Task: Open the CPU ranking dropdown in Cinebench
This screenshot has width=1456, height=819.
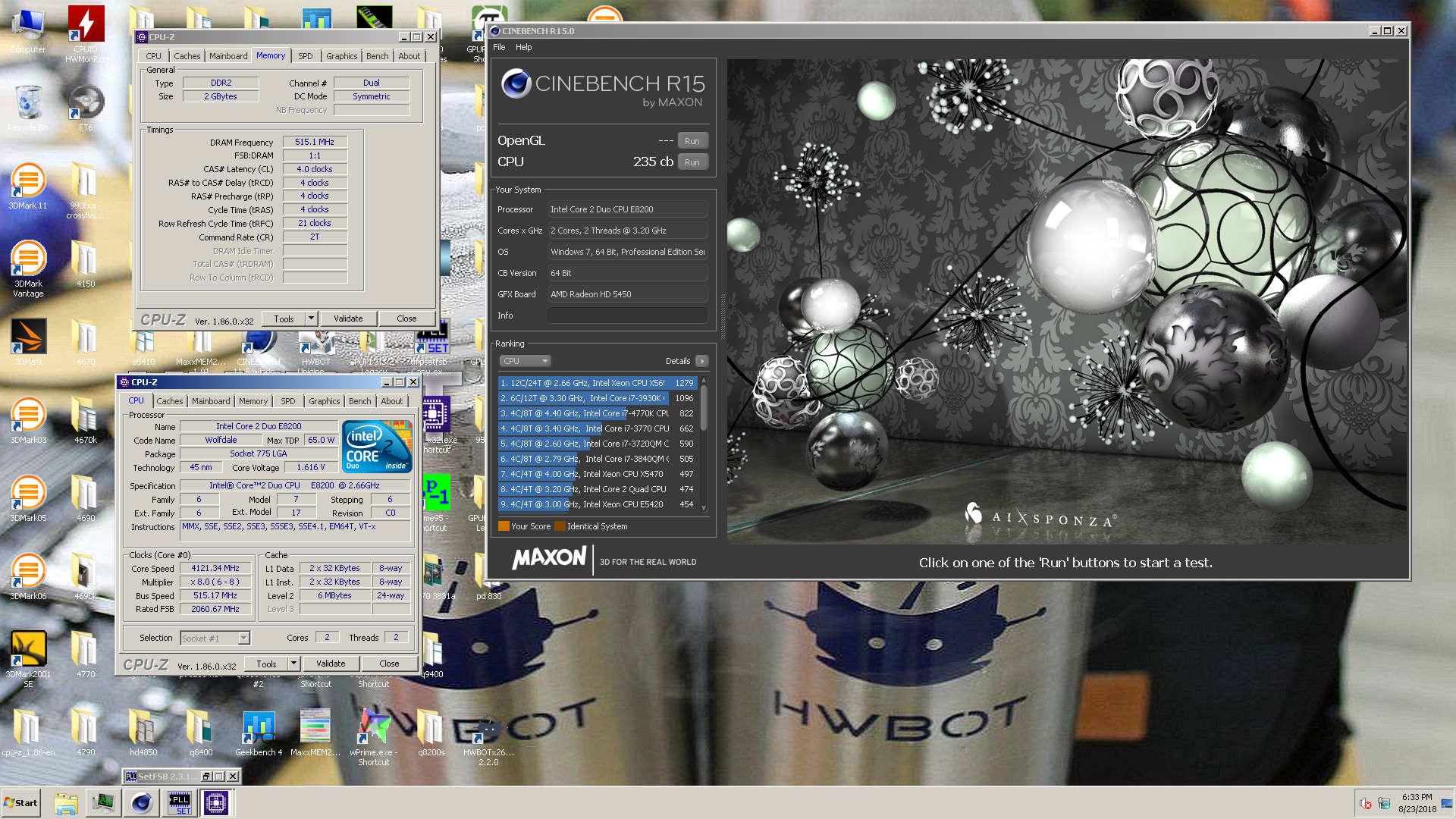Action: click(524, 361)
